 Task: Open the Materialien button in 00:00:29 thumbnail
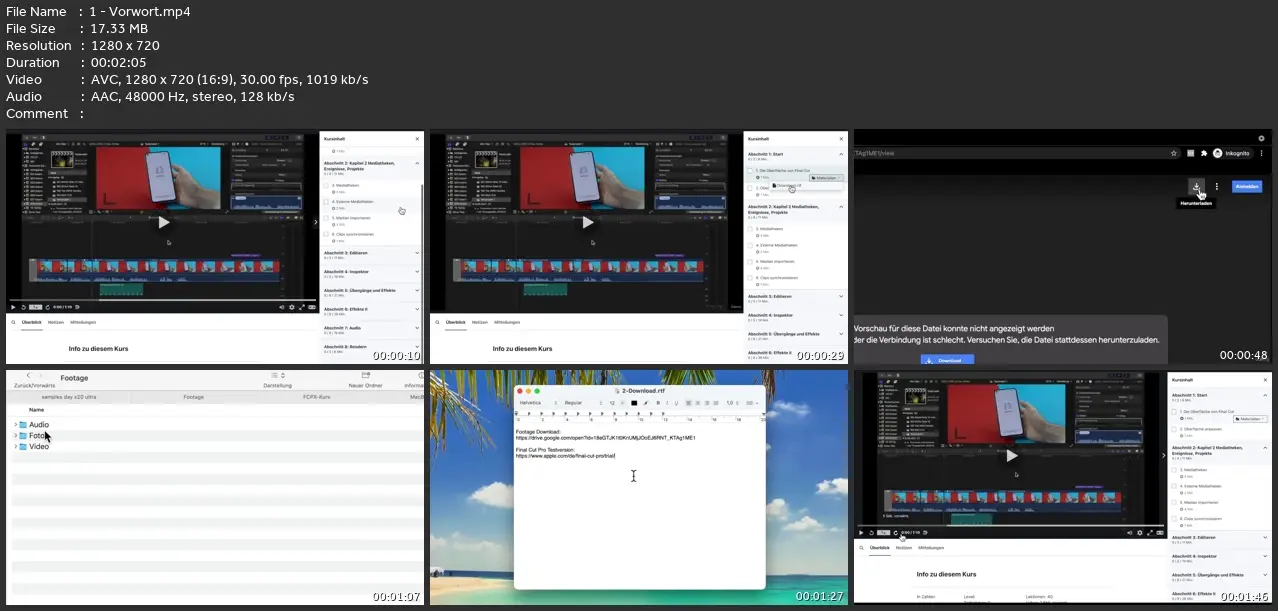827,178
